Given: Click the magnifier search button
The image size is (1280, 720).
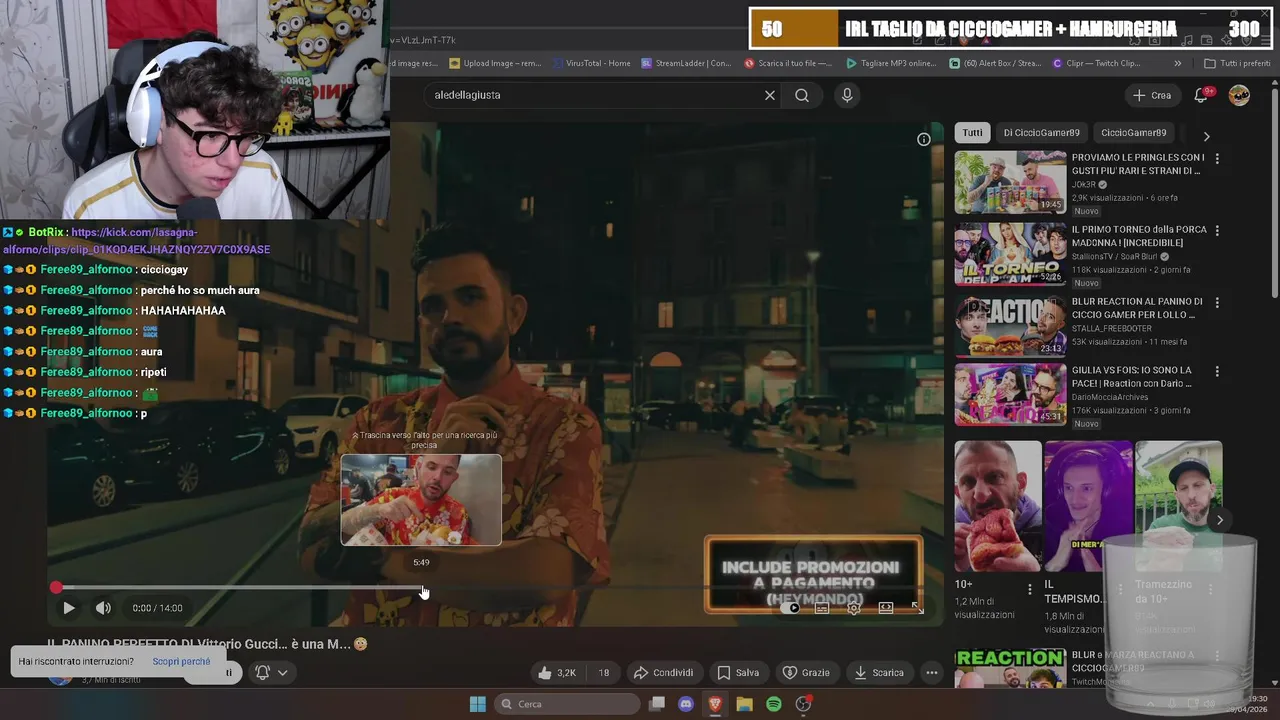Looking at the screenshot, I should tap(802, 95).
